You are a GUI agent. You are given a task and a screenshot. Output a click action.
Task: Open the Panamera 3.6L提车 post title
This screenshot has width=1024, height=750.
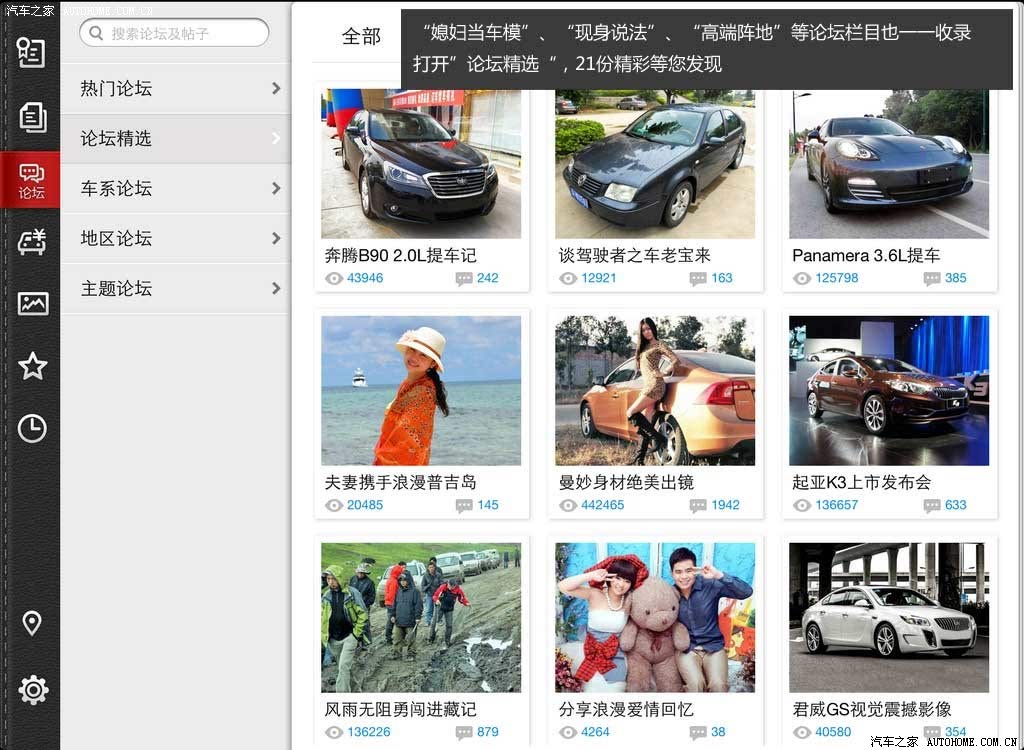(x=866, y=255)
